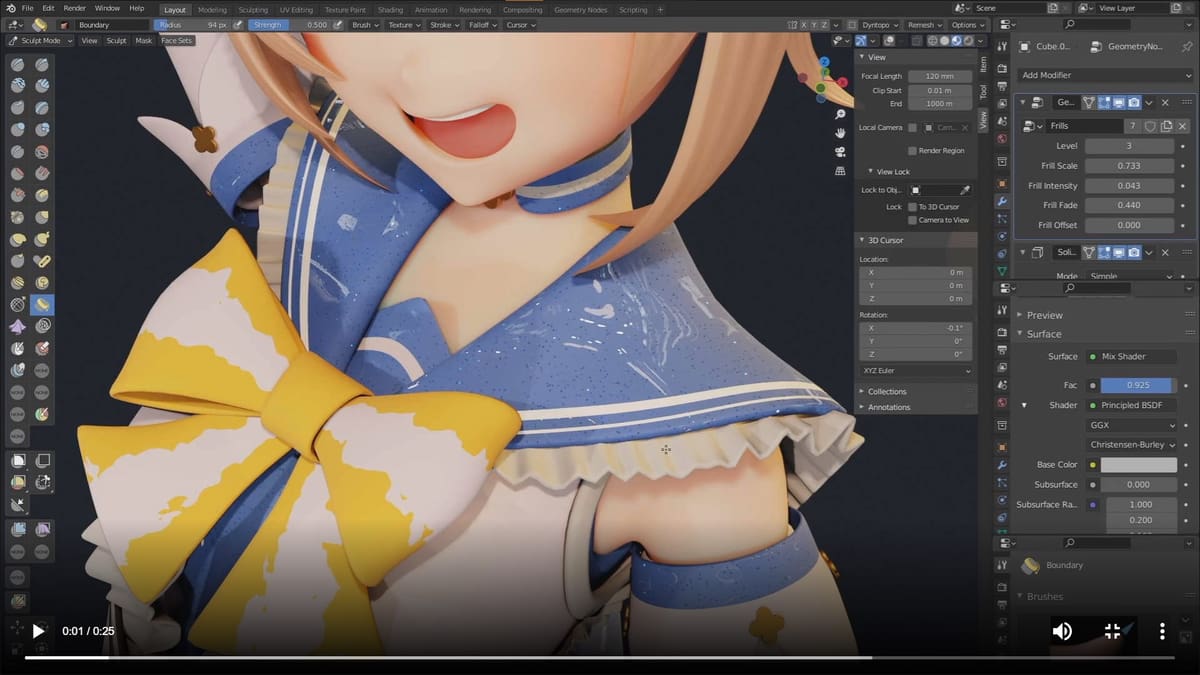The image size is (1200, 675).
Task: Open the Render menu
Action: click(x=74, y=8)
